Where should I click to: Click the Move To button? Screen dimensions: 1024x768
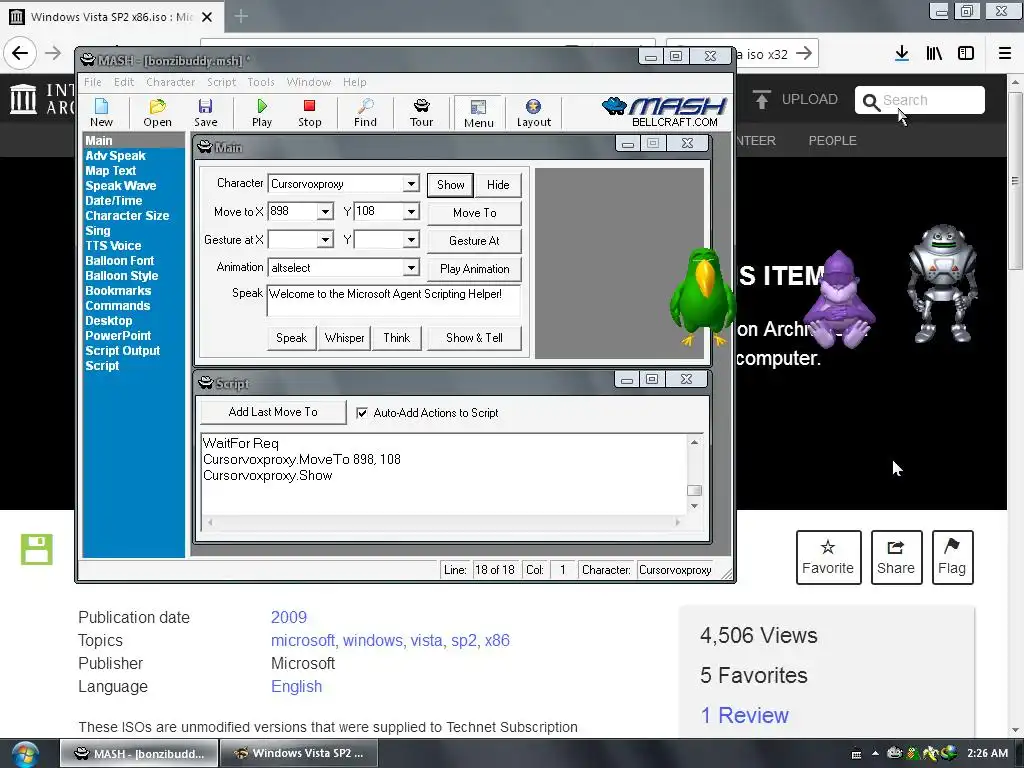475,213
